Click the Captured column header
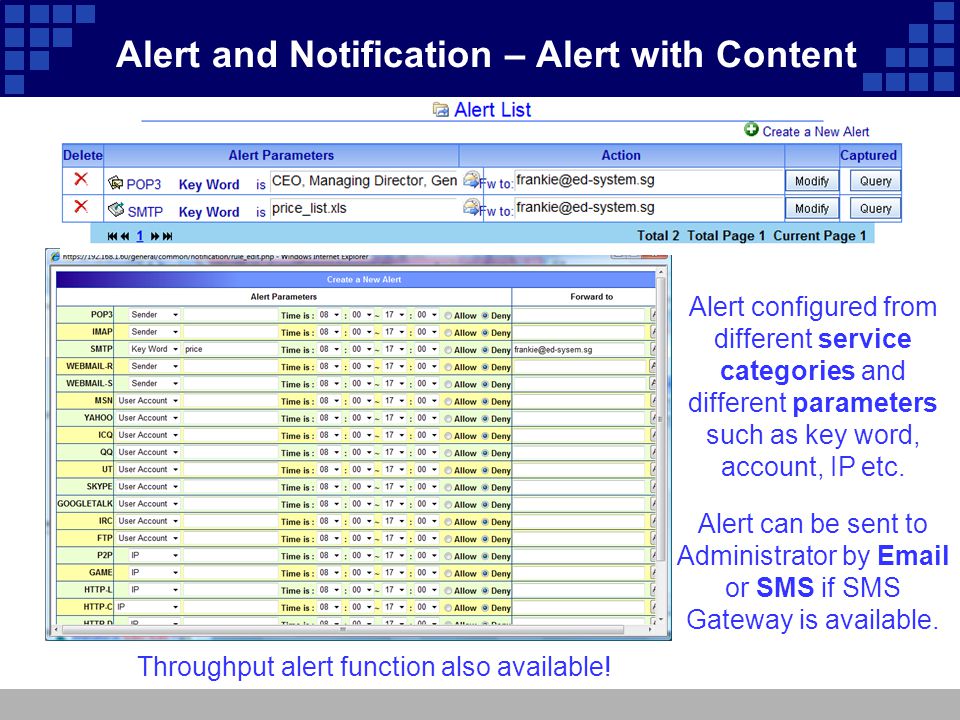The width and height of the screenshot is (960, 720). click(868, 156)
